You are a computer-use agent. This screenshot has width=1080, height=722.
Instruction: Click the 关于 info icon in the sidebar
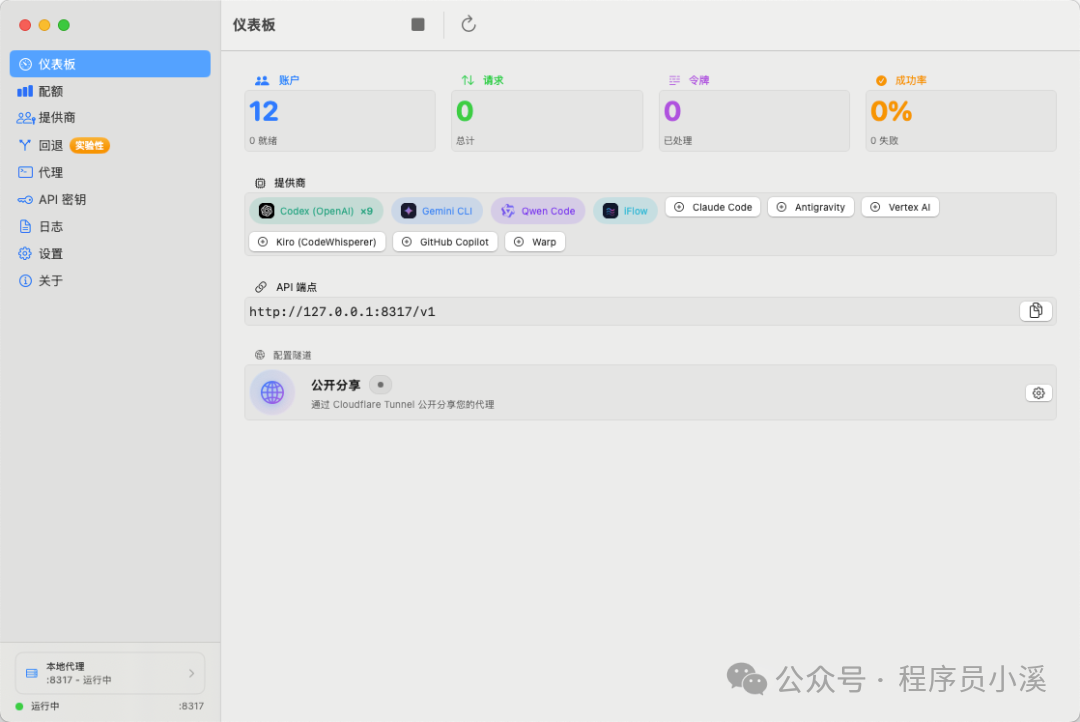25,280
